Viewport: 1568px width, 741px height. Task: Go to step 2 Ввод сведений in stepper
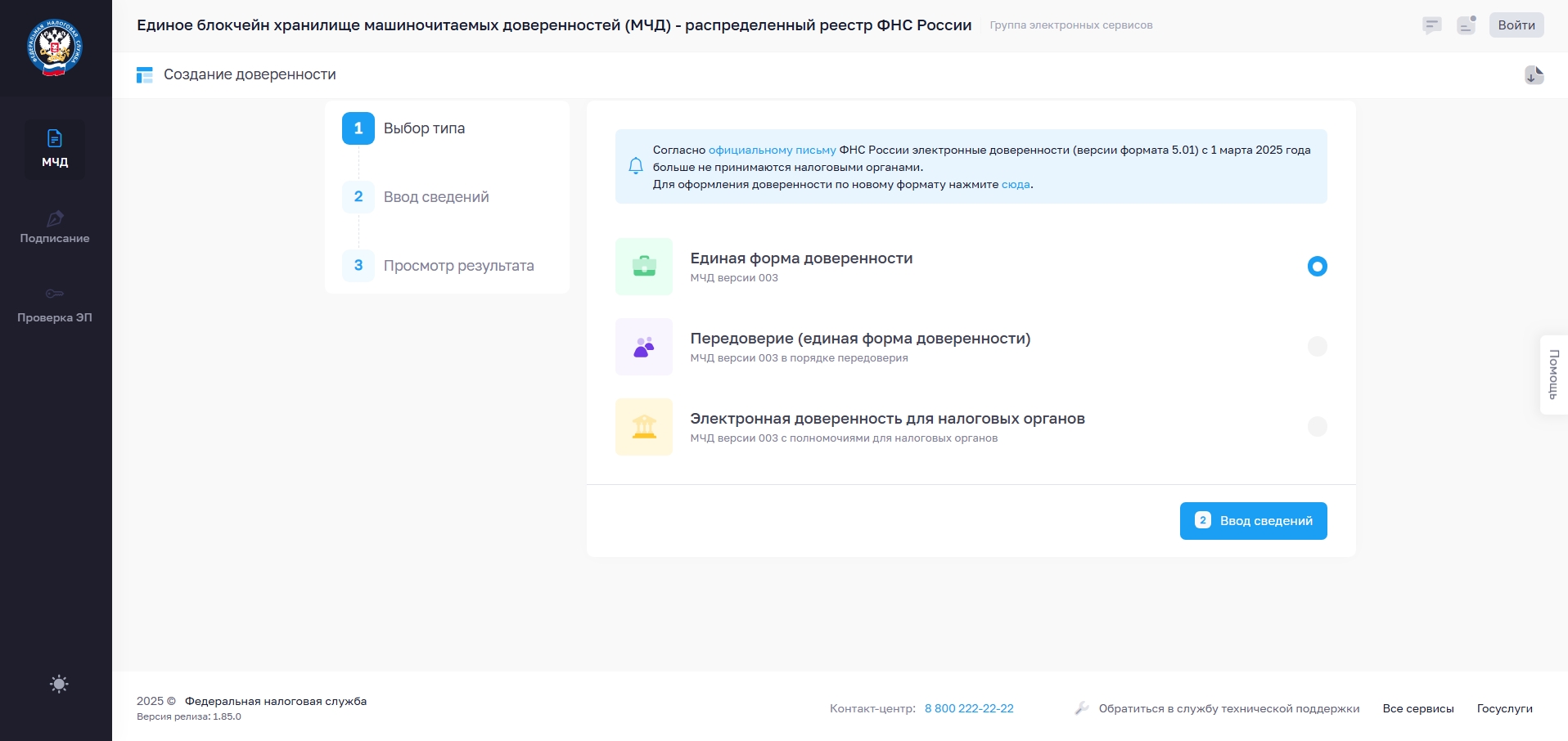point(435,197)
